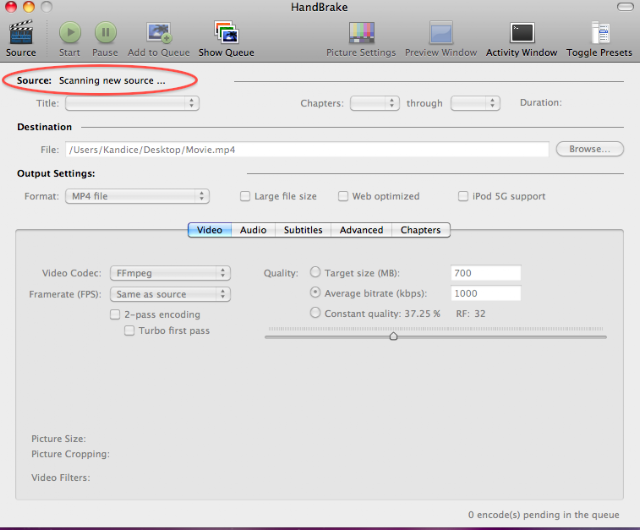Click the constant quality slider handle
This screenshot has height=530, width=640.
[393, 336]
